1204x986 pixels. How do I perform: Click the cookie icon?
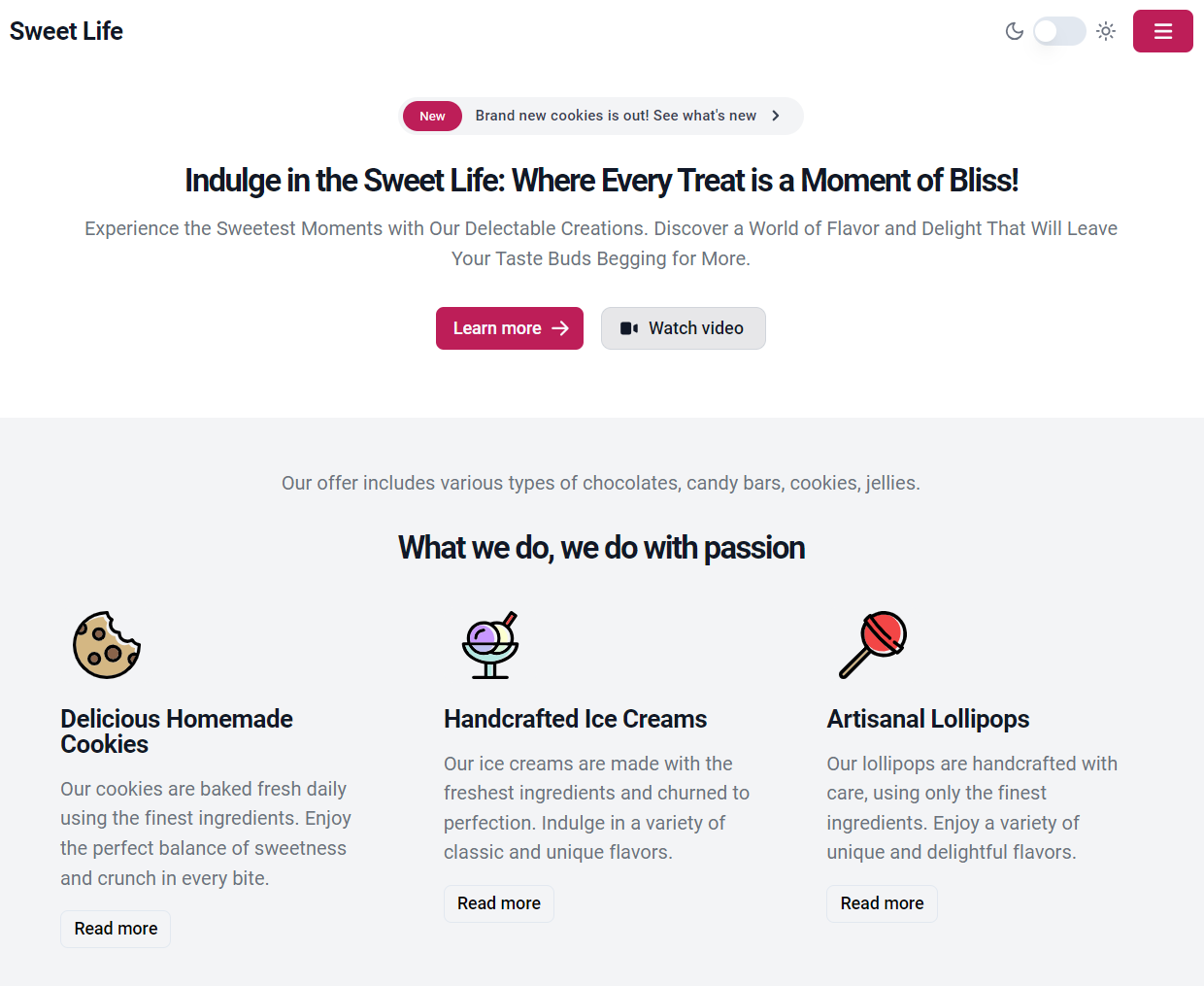107,645
